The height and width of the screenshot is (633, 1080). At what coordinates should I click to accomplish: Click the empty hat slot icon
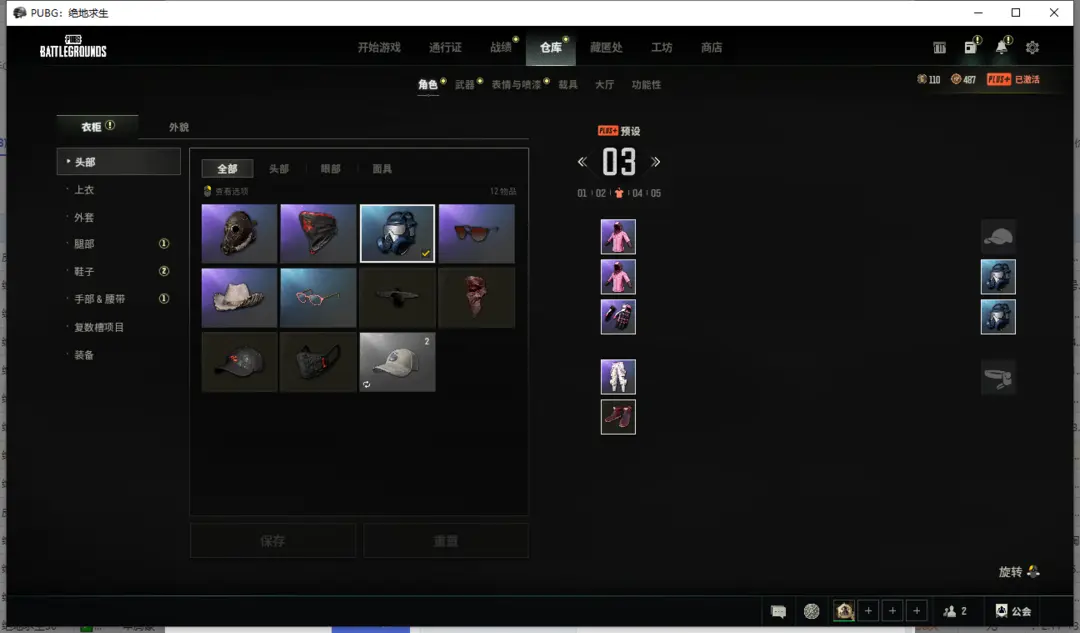(x=998, y=237)
